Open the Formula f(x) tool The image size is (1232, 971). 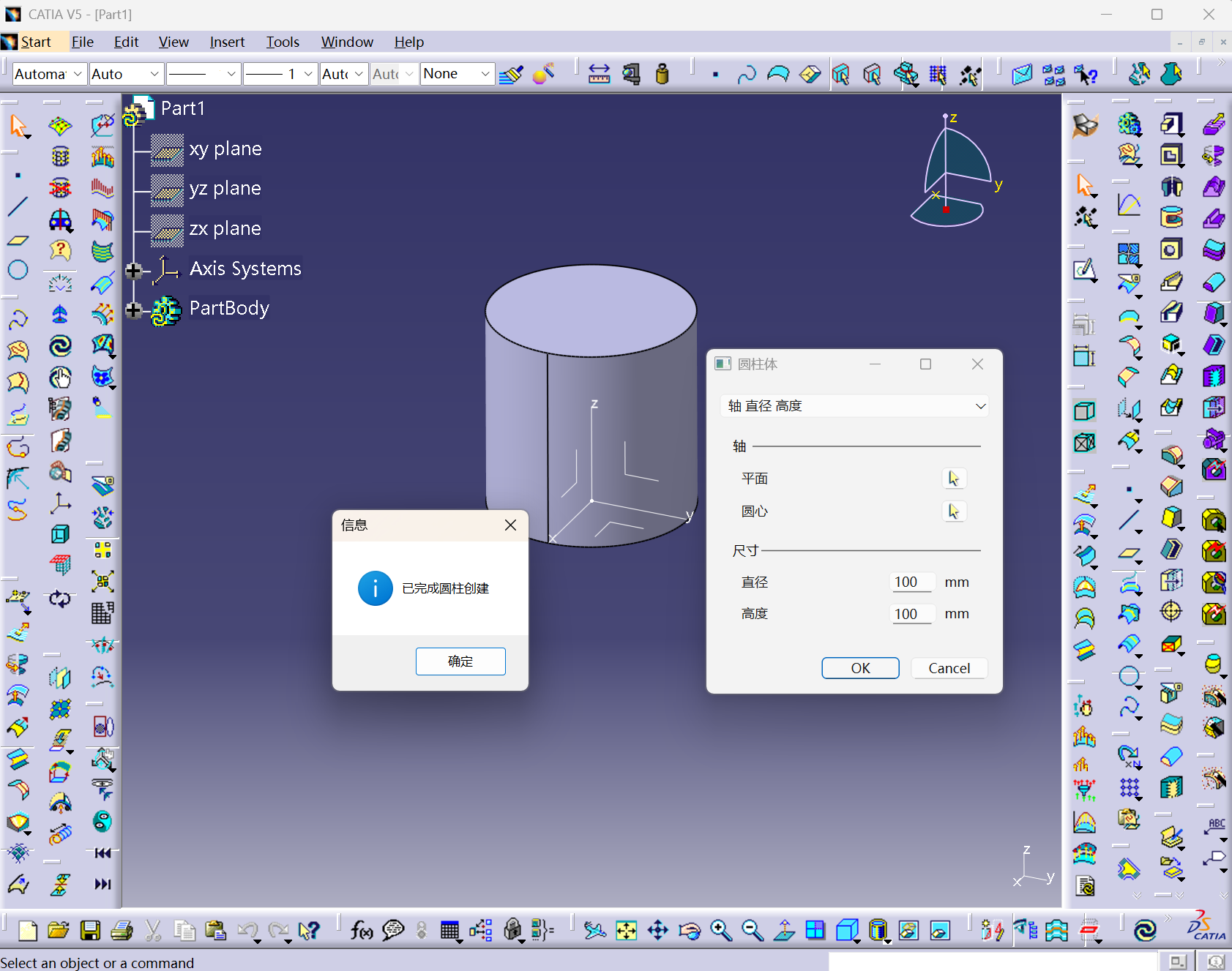(x=362, y=930)
